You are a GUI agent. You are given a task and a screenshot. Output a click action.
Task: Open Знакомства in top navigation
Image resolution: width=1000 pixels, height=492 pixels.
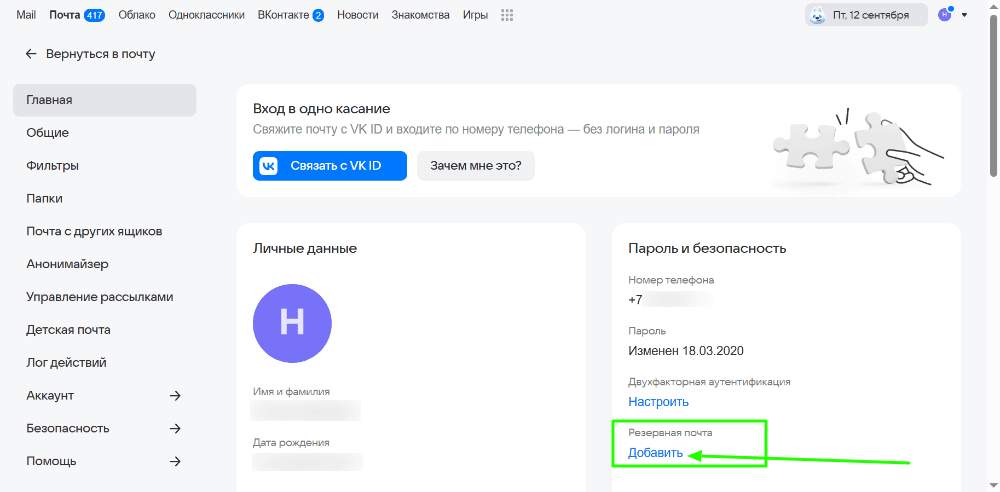[x=420, y=15]
